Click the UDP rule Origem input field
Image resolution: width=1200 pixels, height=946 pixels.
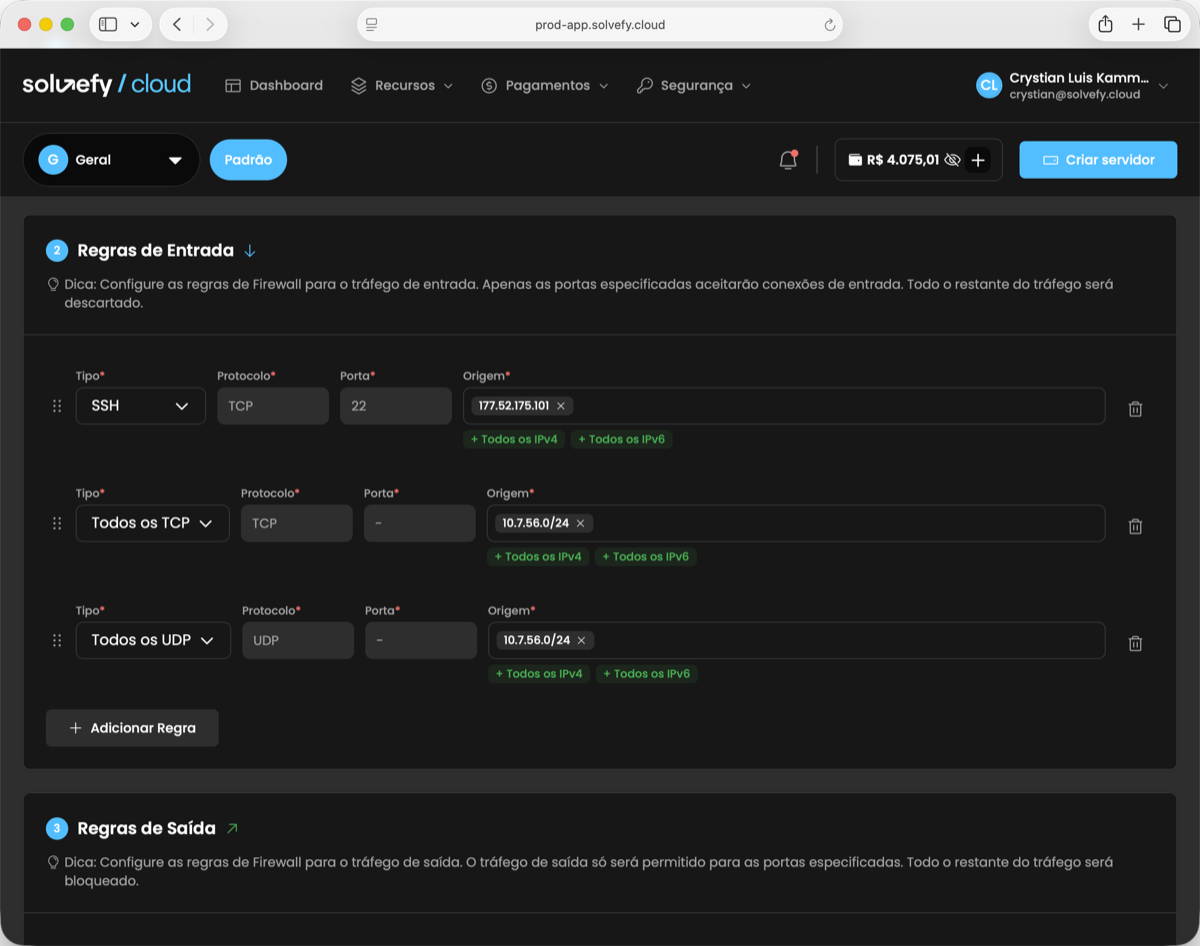(x=796, y=640)
